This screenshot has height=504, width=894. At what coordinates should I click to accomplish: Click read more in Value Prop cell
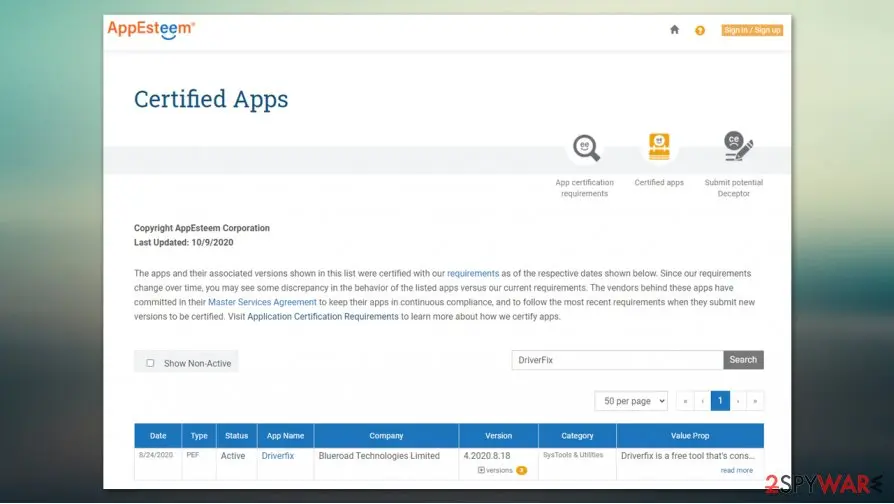pyautogui.click(x=737, y=470)
